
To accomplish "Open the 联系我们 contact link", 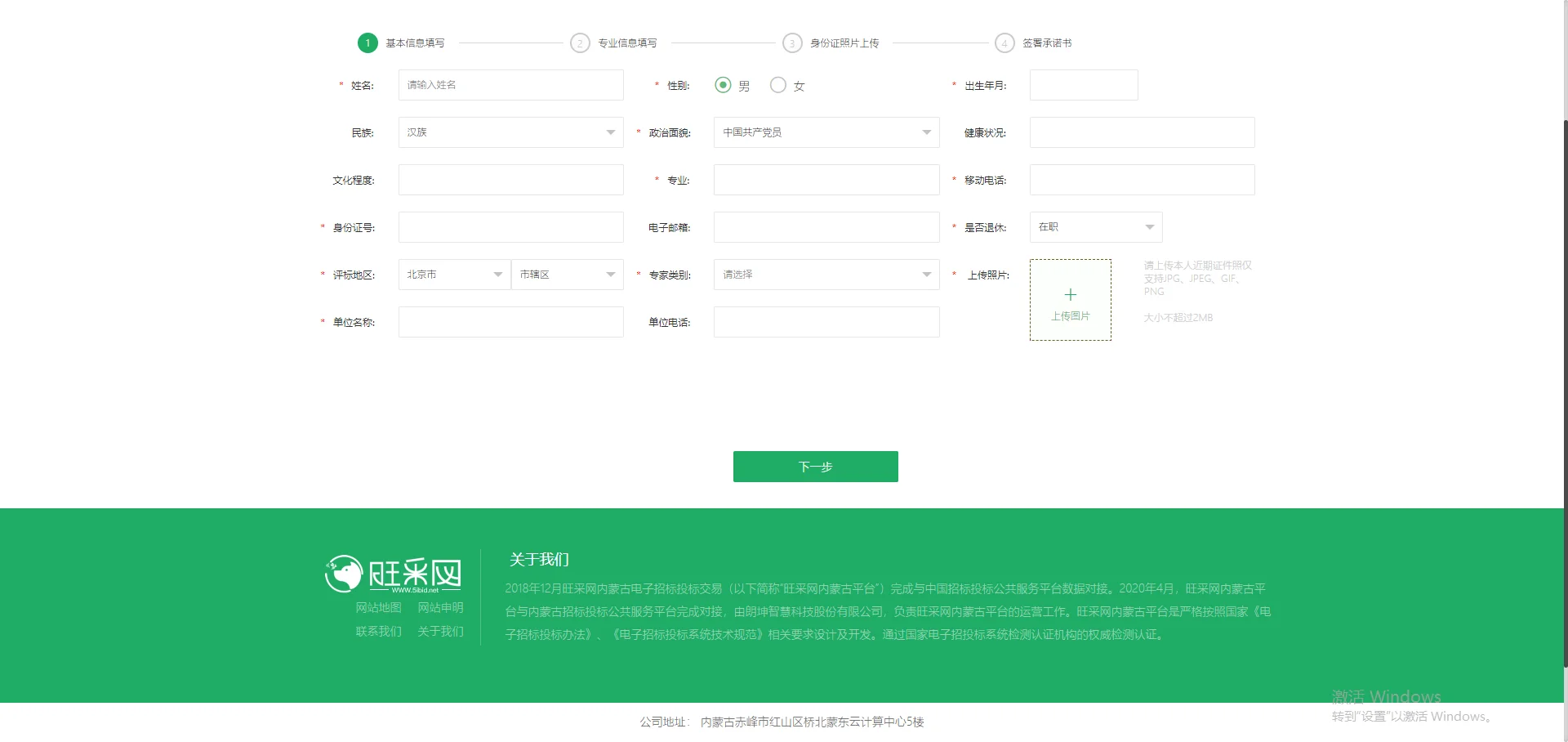I will pos(378,632).
